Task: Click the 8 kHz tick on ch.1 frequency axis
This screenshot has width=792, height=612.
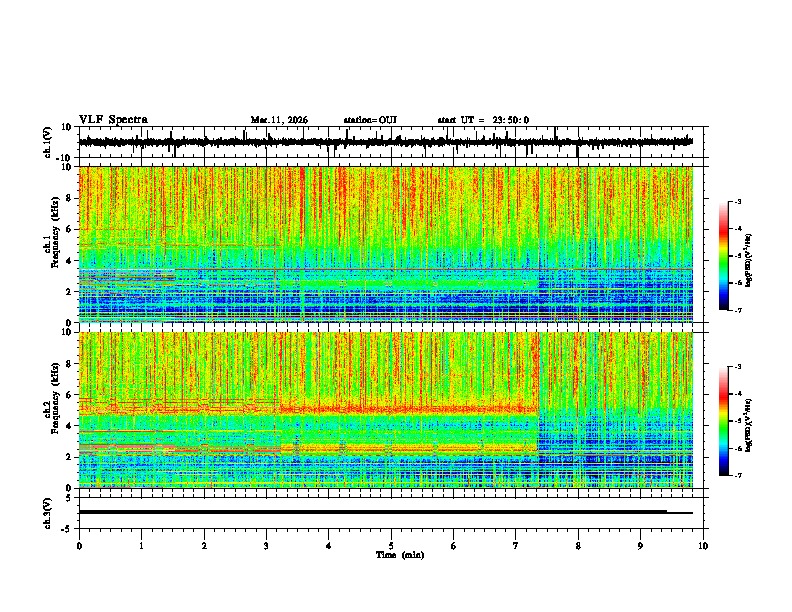Action: pyautogui.click(x=69, y=198)
